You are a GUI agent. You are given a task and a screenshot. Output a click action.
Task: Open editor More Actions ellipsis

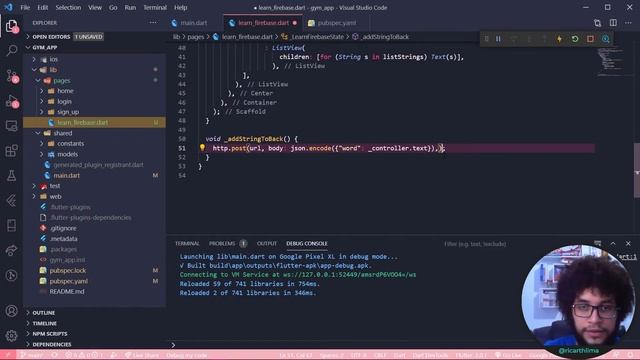pyautogui.click(x=628, y=23)
